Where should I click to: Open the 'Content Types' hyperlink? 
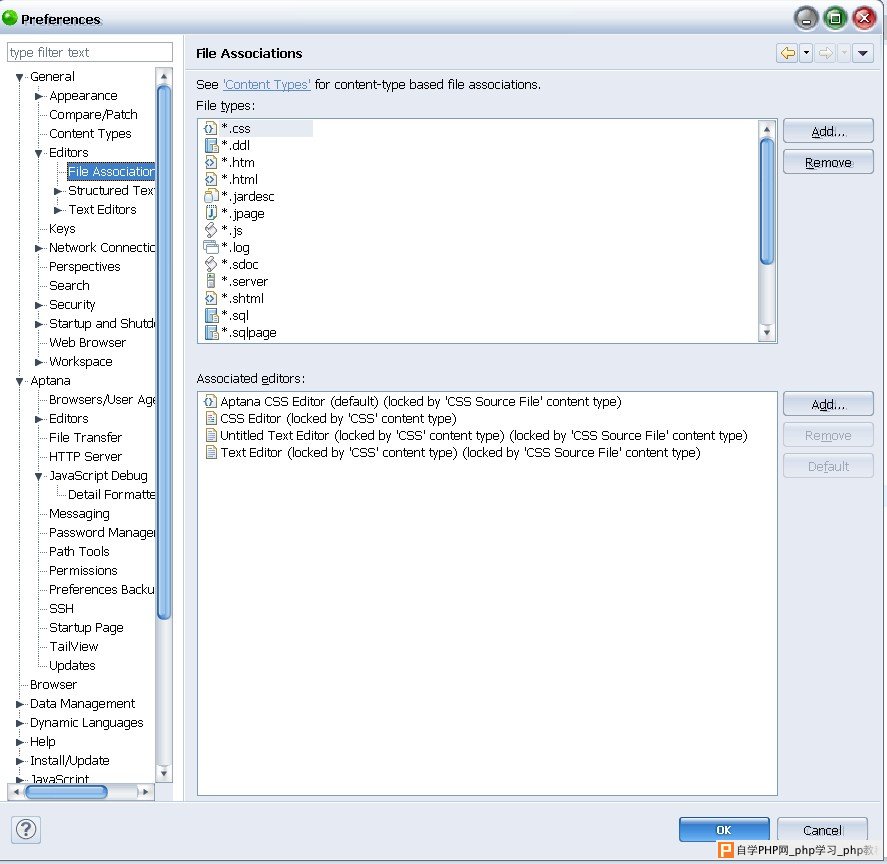(x=266, y=84)
